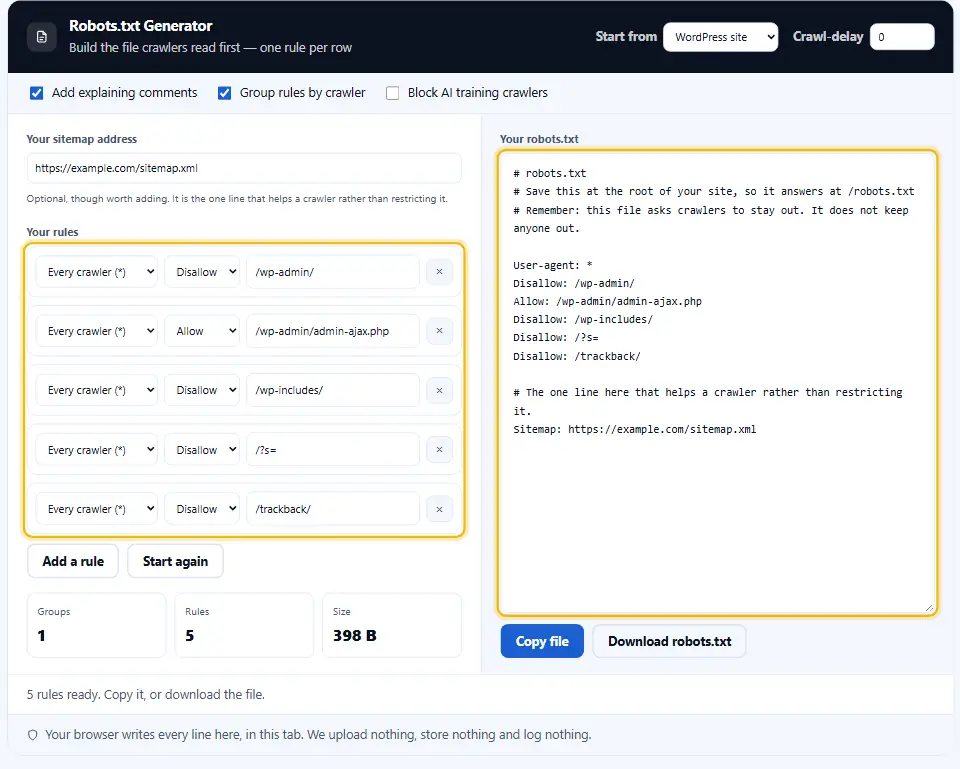Open the Start from WordPress site dropdown

(721, 37)
